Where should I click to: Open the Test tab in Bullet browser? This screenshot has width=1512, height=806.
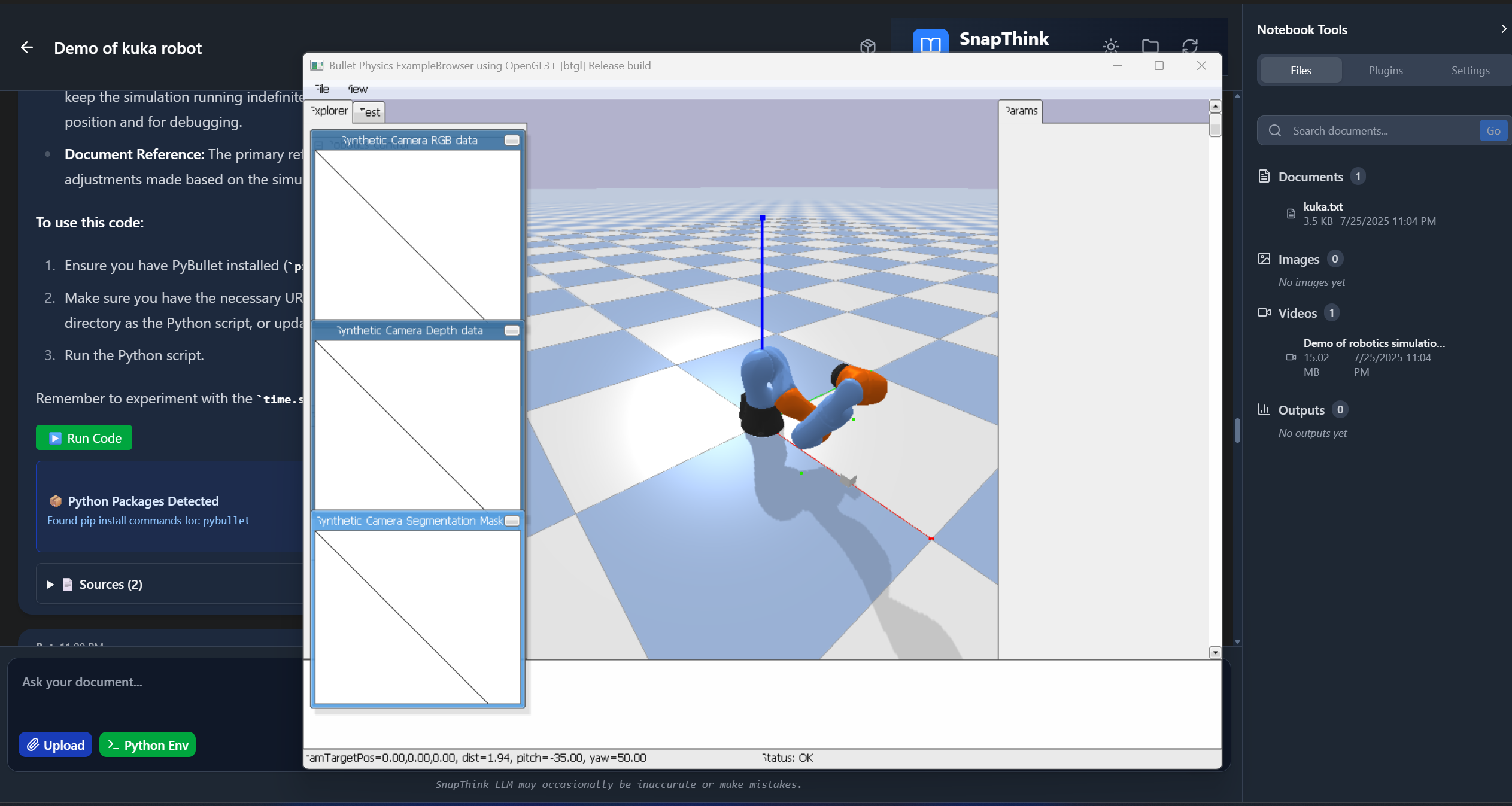(x=369, y=112)
